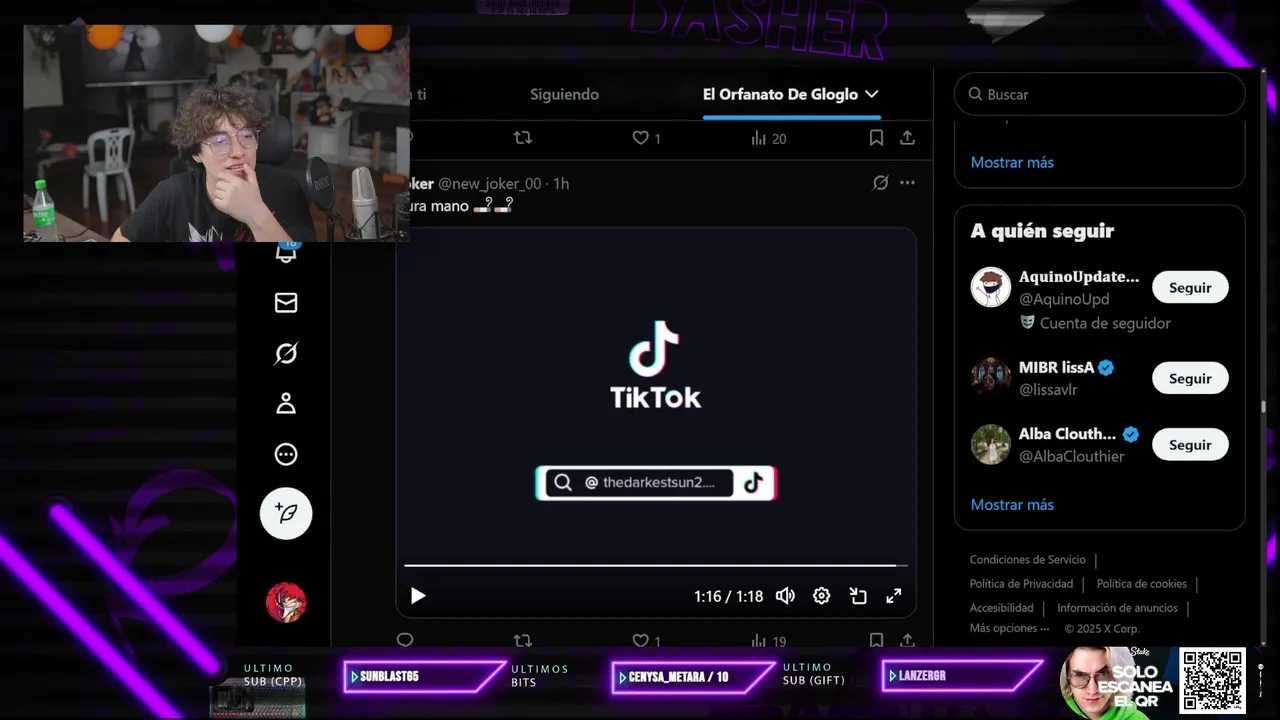Click the Buscar search field
The width and height of the screenshot is (1280, 720).
[x=1099, y=94]
